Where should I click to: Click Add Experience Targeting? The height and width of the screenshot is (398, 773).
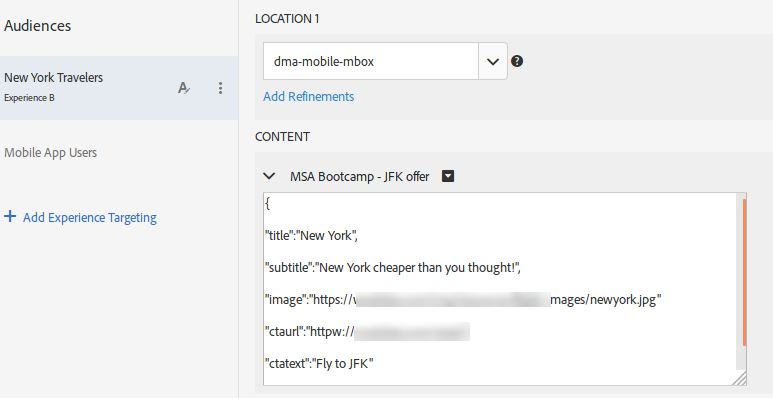click(90, 217)
